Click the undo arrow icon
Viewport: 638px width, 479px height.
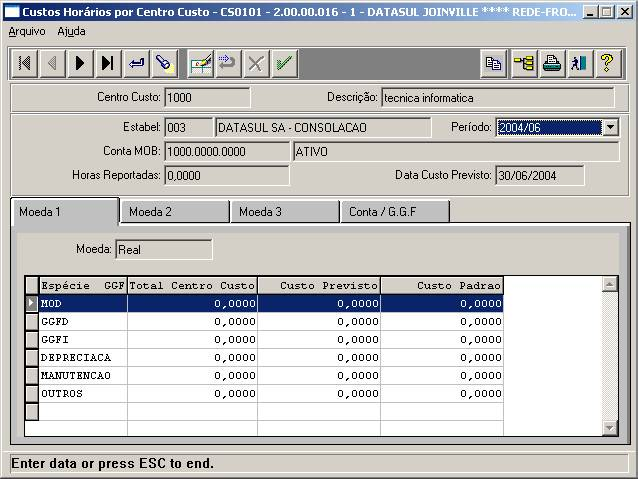coord(228,63)
